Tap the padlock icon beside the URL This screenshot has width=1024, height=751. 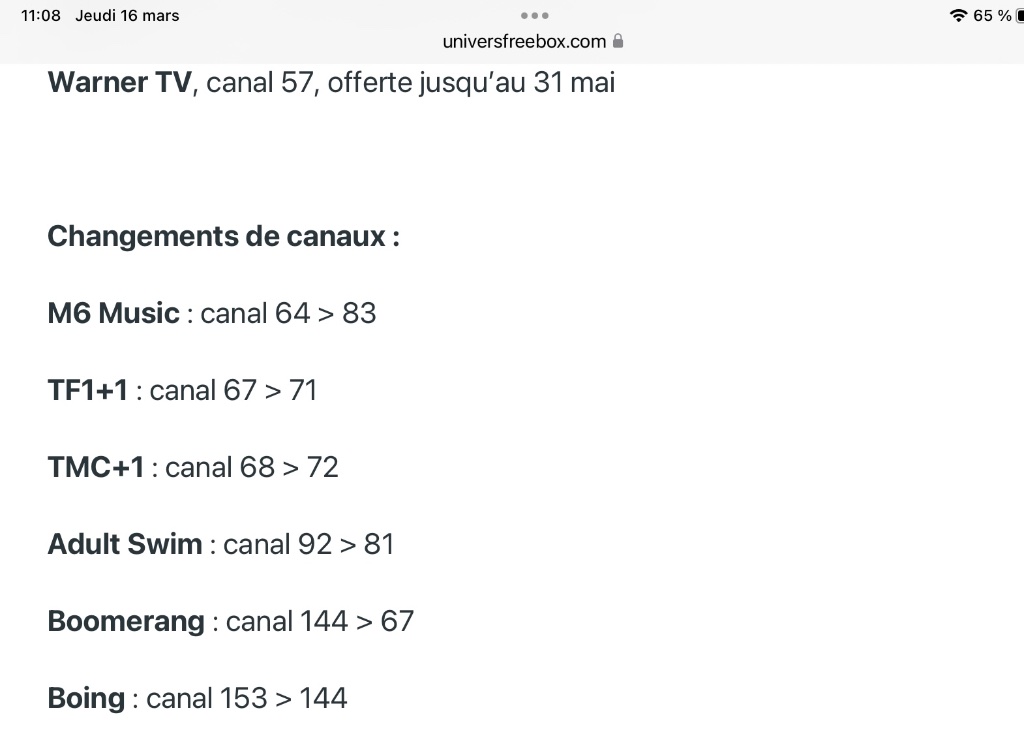coord(618,41)
